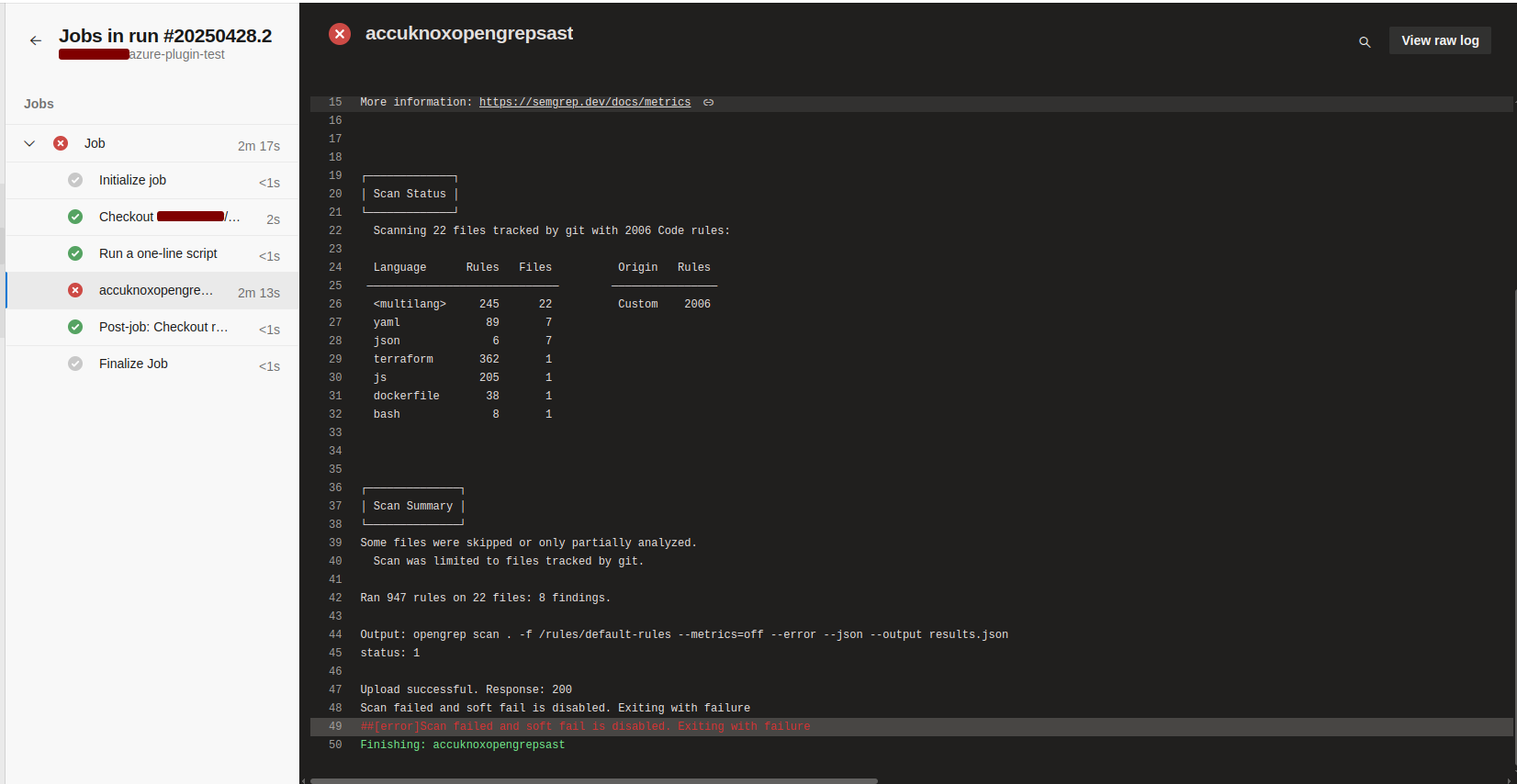1517x784 pixels.
Task: Click the '2m 13s' duration of accuknoxopengre… step
Action: [x=259, y=293]
